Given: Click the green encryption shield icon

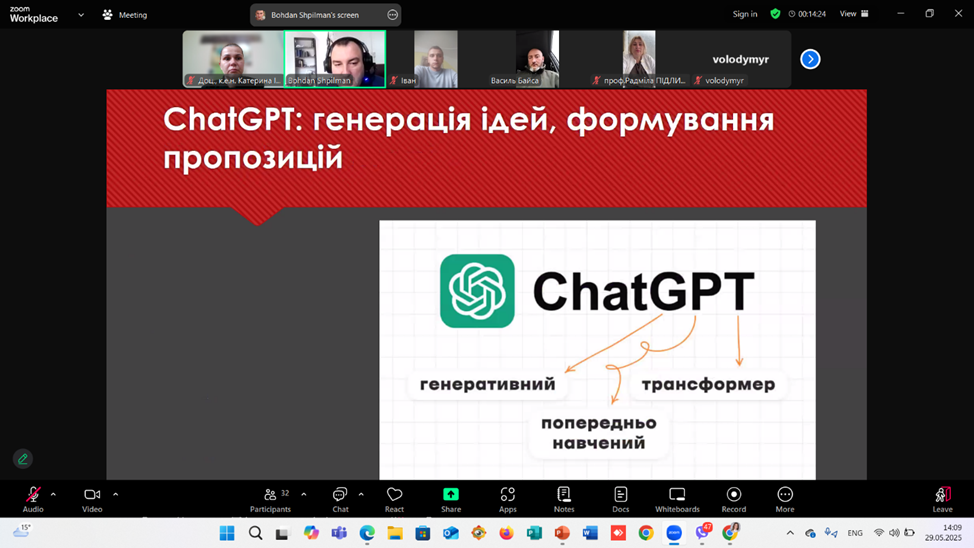Looking at the screenshot, I should [775, 14].
